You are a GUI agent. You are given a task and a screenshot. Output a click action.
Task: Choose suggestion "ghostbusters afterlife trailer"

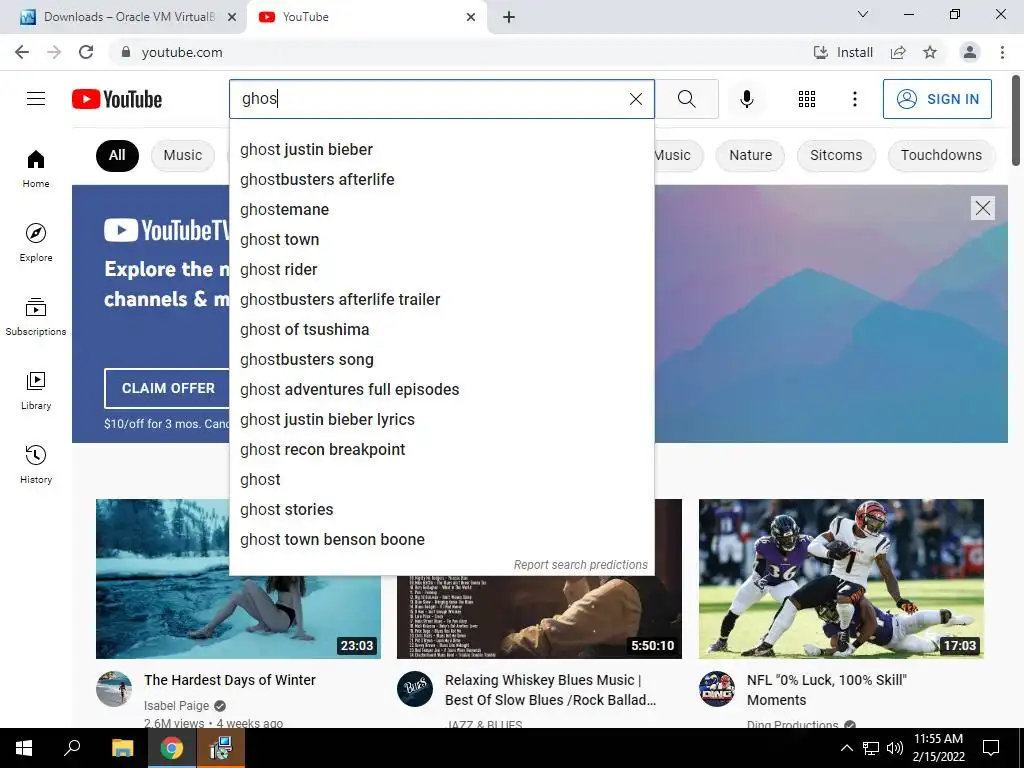442,300
